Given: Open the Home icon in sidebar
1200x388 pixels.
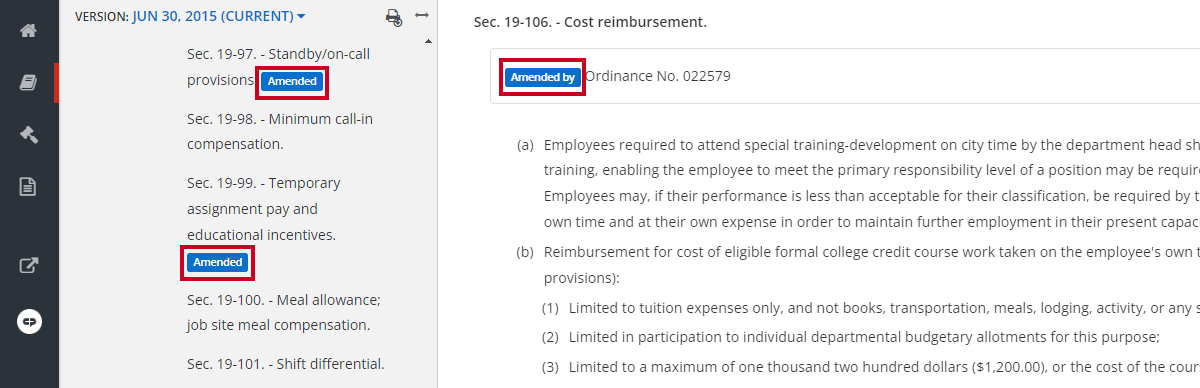Looking at the screenshot, I should click(x=28, y=30).
